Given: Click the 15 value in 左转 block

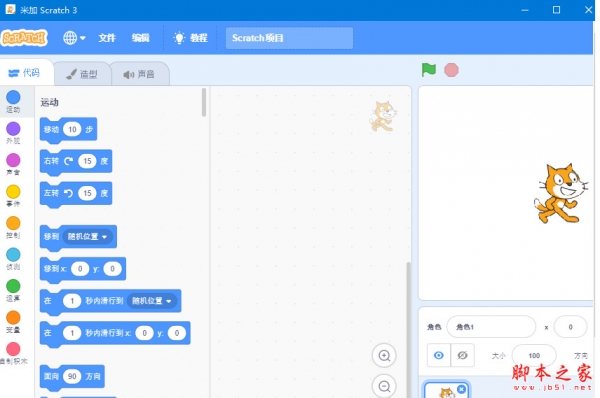Looking at the screenshot, I should tap(87, 193).
